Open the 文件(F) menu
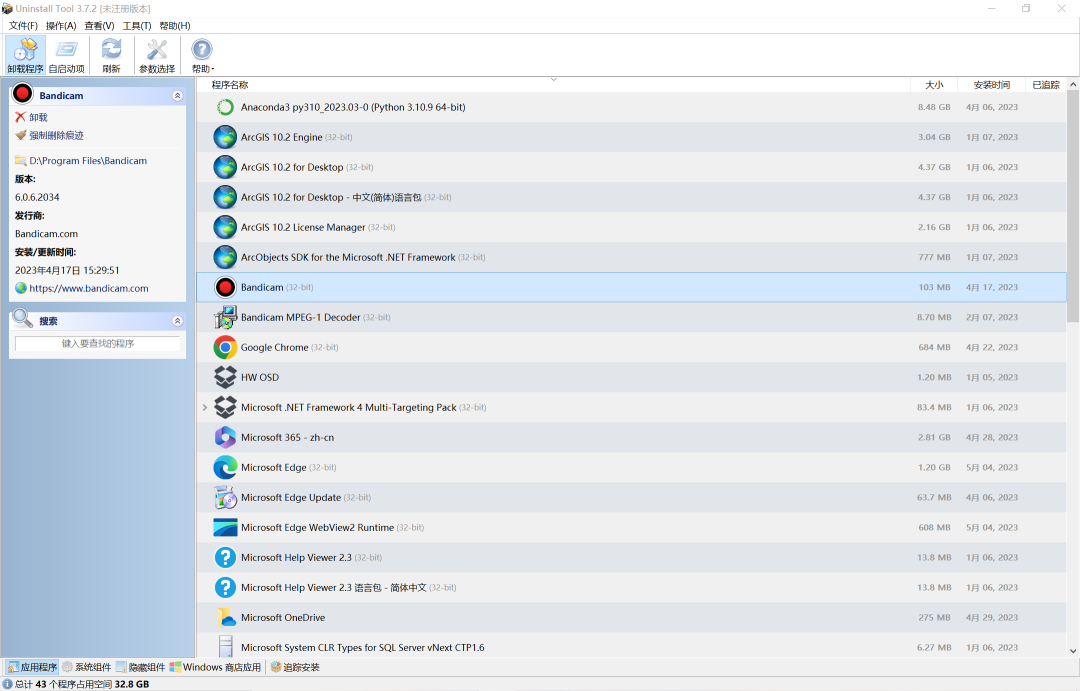 tap(23, 25)
